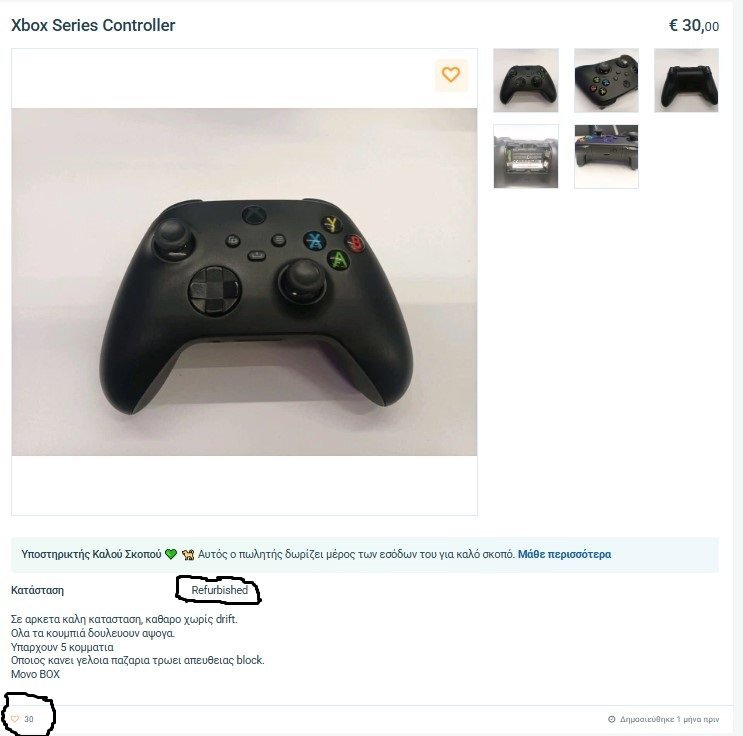Click the description line mentioning drift

pyautogui.click(x=124, y=619)
